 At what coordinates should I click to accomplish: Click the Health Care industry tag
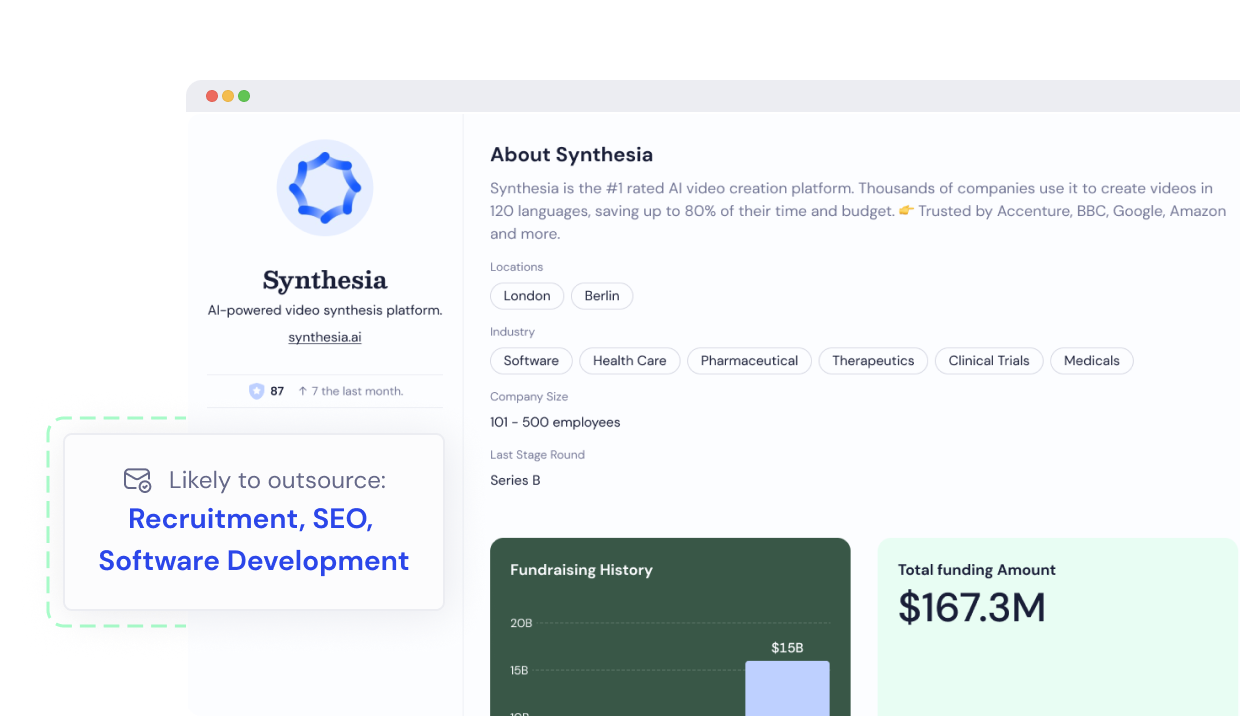tap(629, 361)
